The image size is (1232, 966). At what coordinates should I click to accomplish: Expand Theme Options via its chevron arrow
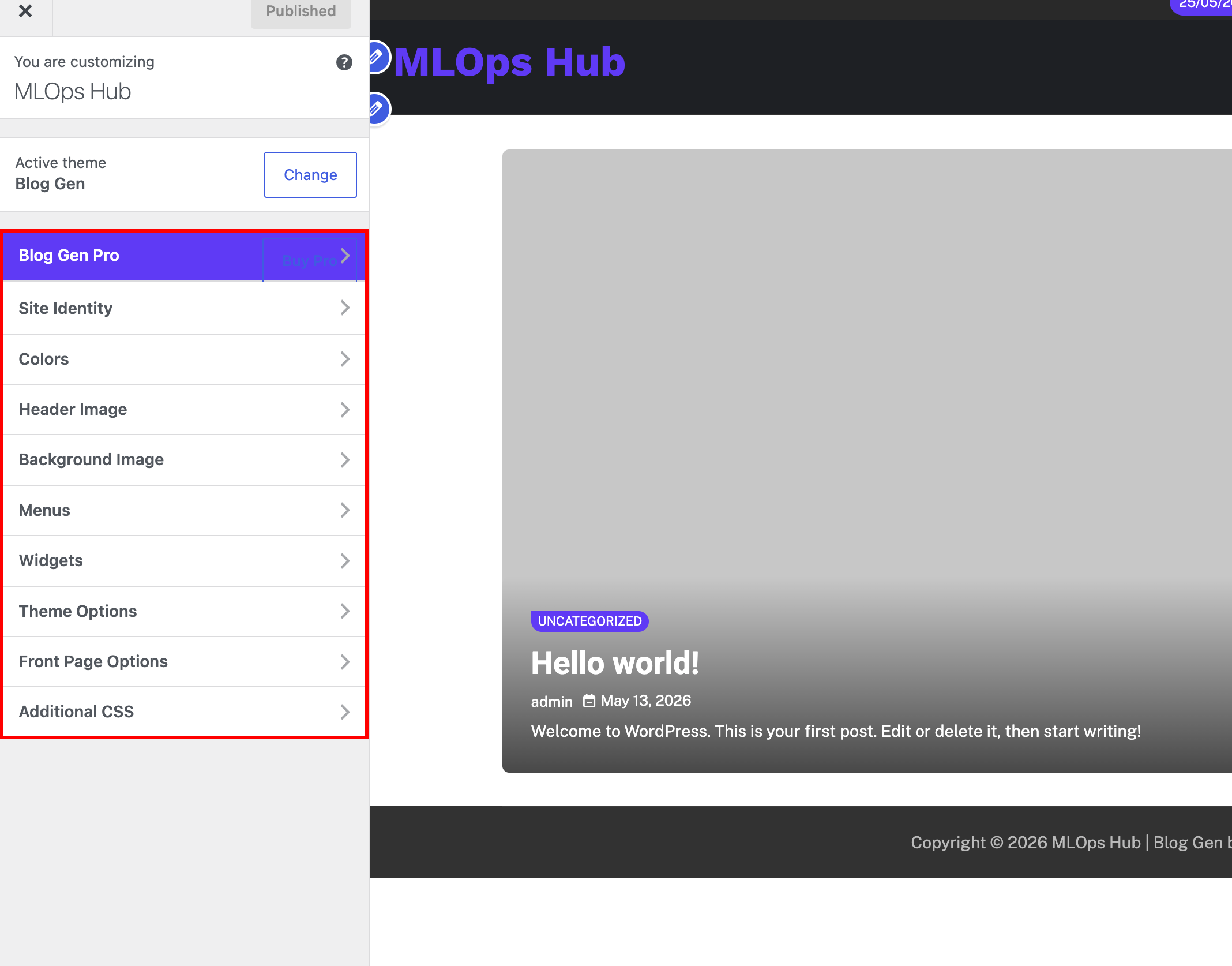345,611
